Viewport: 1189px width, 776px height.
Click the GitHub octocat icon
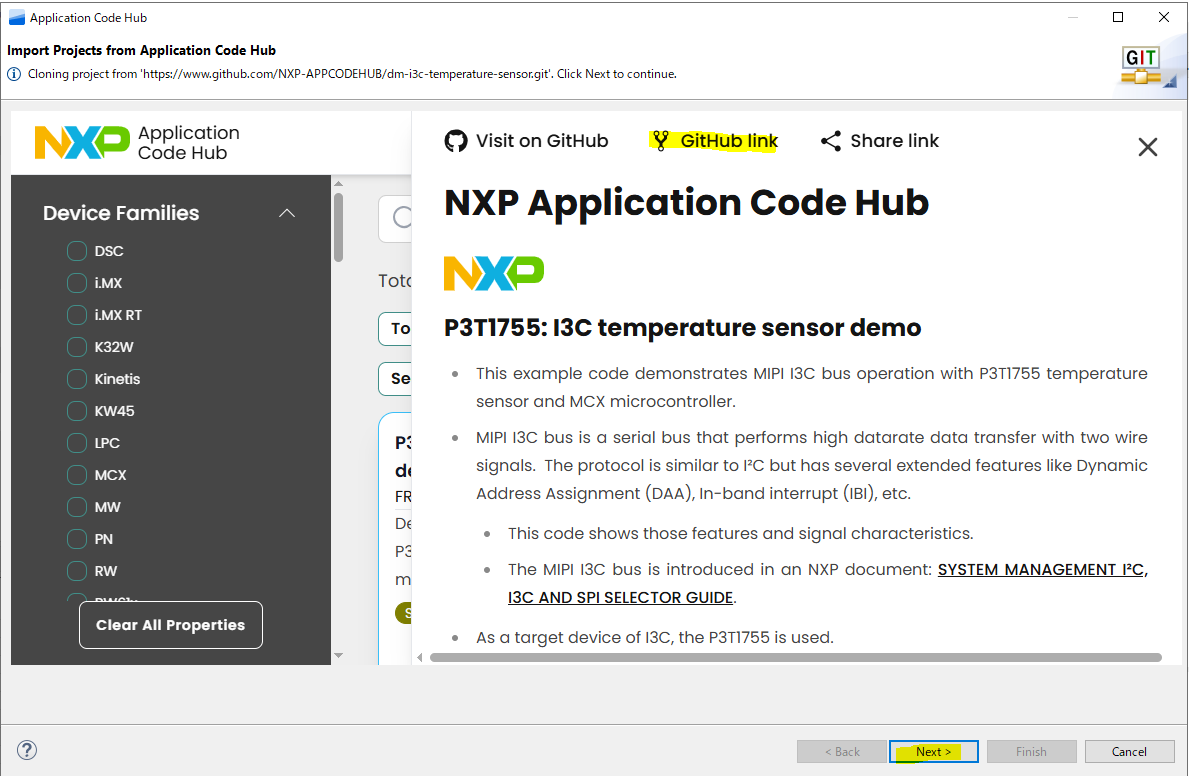click(456, 141)
